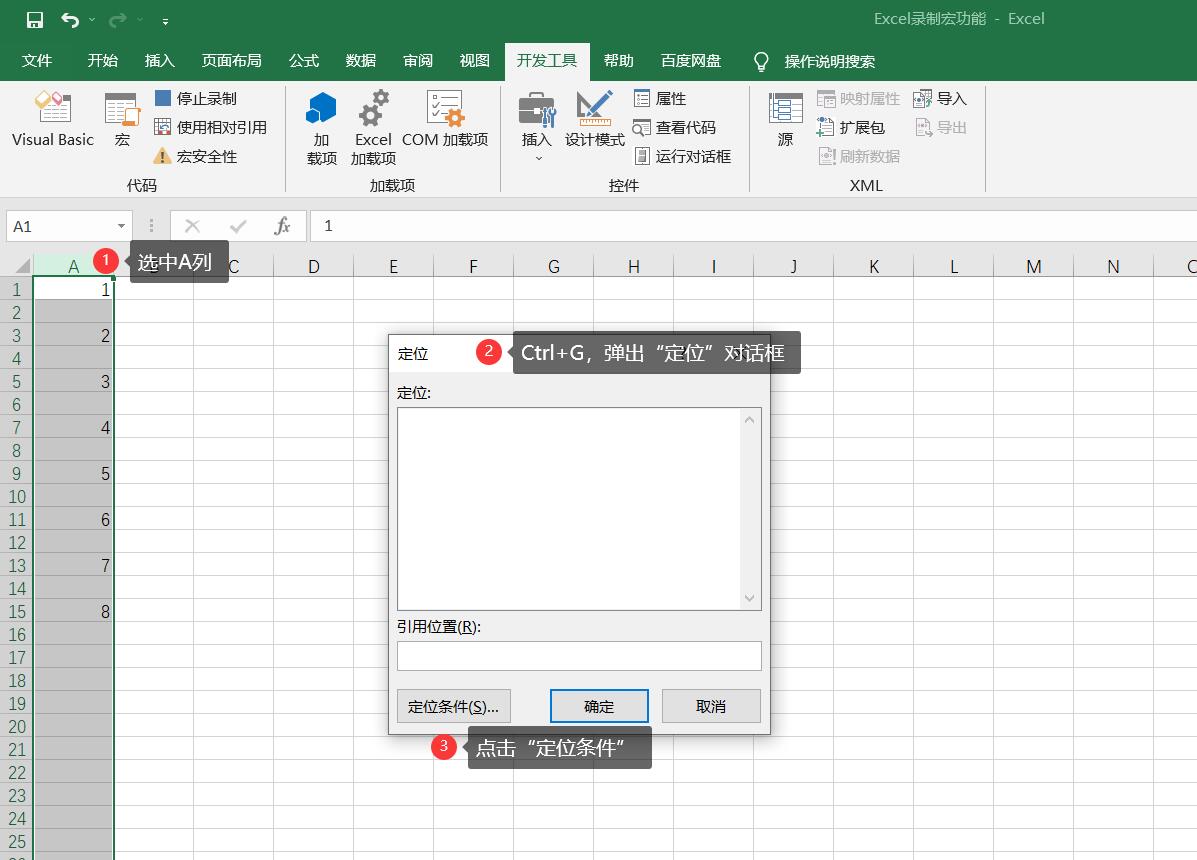Open the 百度网盘 tab

(x=691, y=60)
